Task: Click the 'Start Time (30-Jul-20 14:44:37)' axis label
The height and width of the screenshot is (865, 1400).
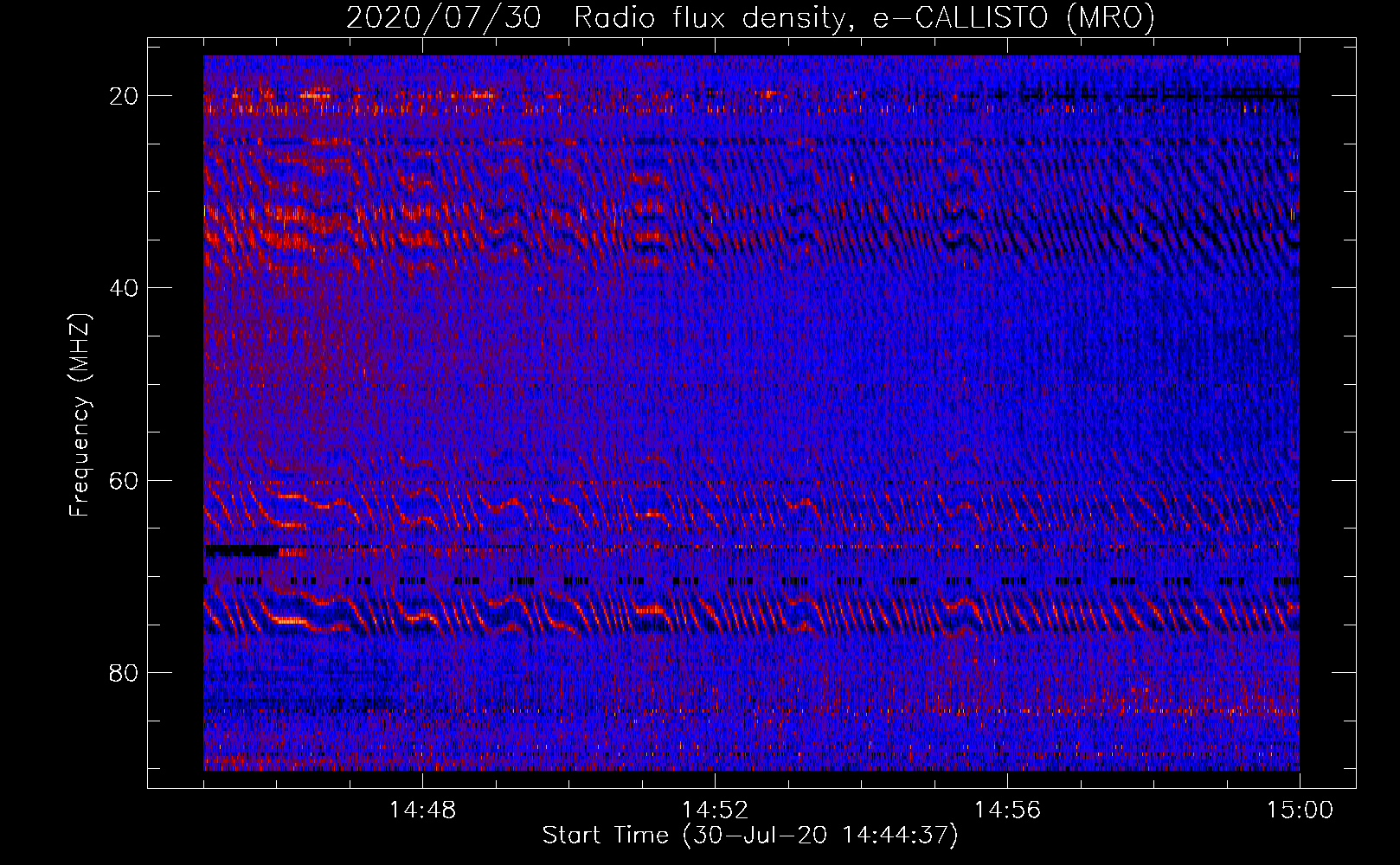Action: [x=750, y=836]
